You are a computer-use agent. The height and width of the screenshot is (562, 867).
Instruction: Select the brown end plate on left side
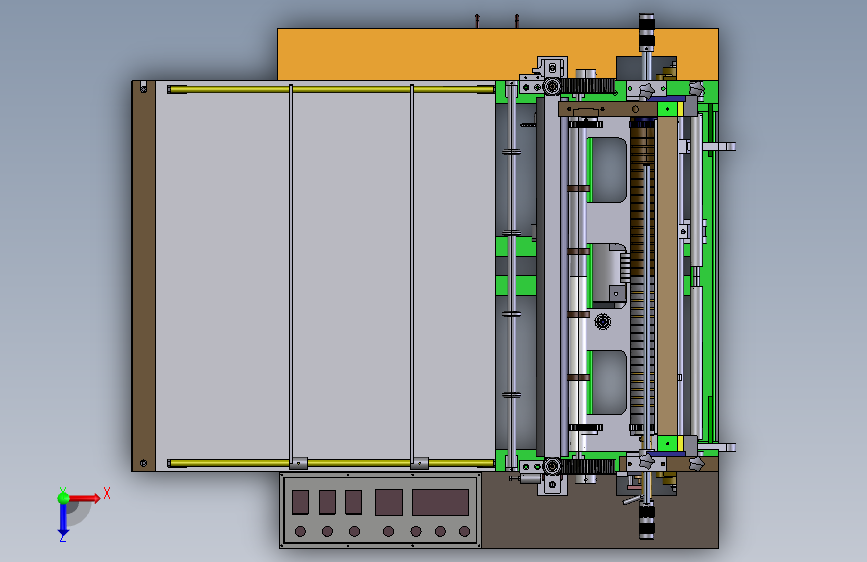coord(144,276)
